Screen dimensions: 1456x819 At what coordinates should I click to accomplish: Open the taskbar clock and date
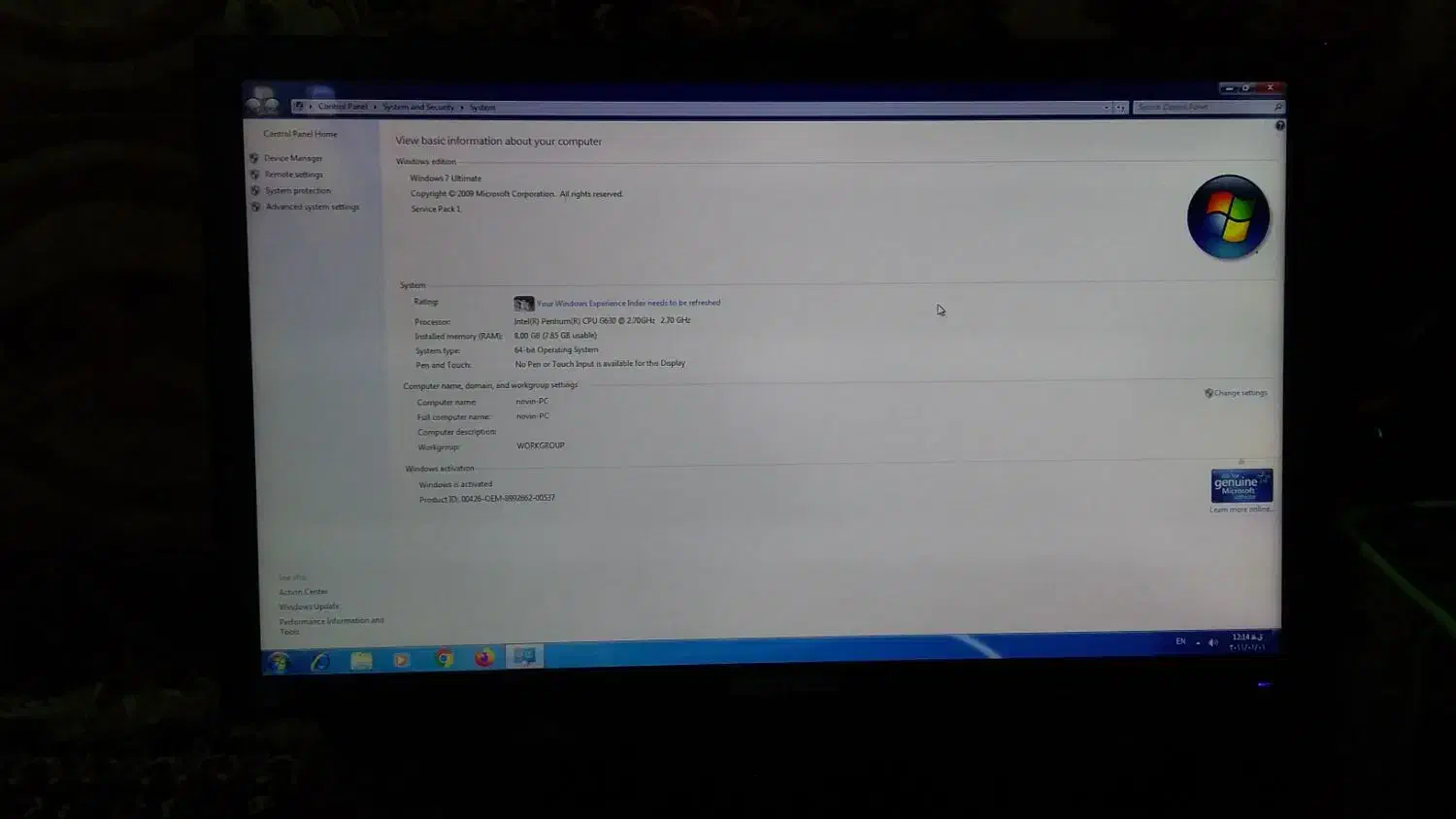pyautogui.click(x=1247, y=642)
